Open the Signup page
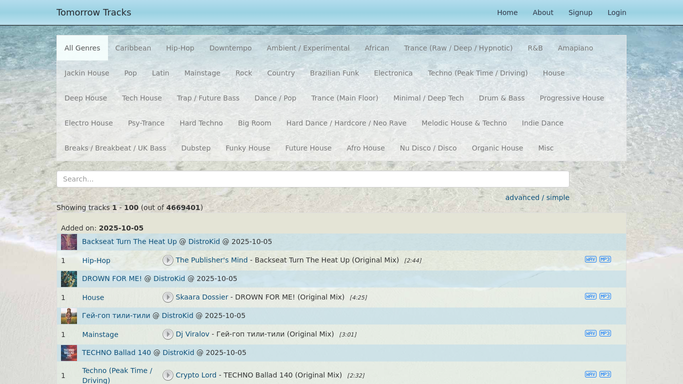 point(580,13)
